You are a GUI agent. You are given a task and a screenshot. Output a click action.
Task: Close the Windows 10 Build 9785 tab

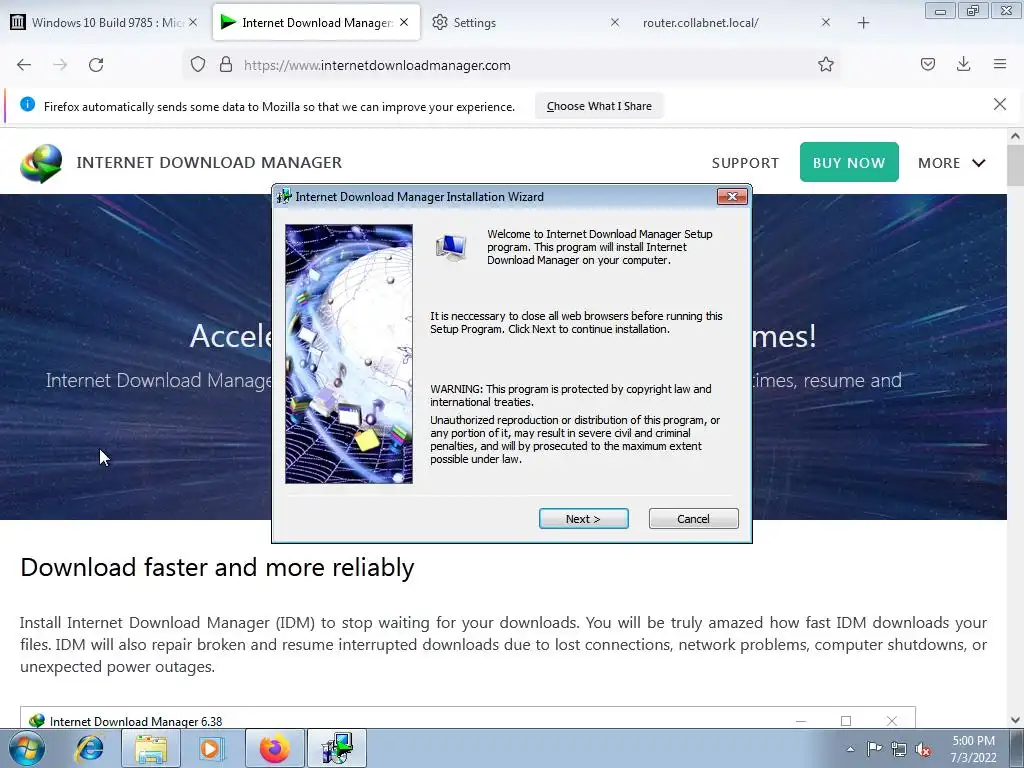[193, 22]
